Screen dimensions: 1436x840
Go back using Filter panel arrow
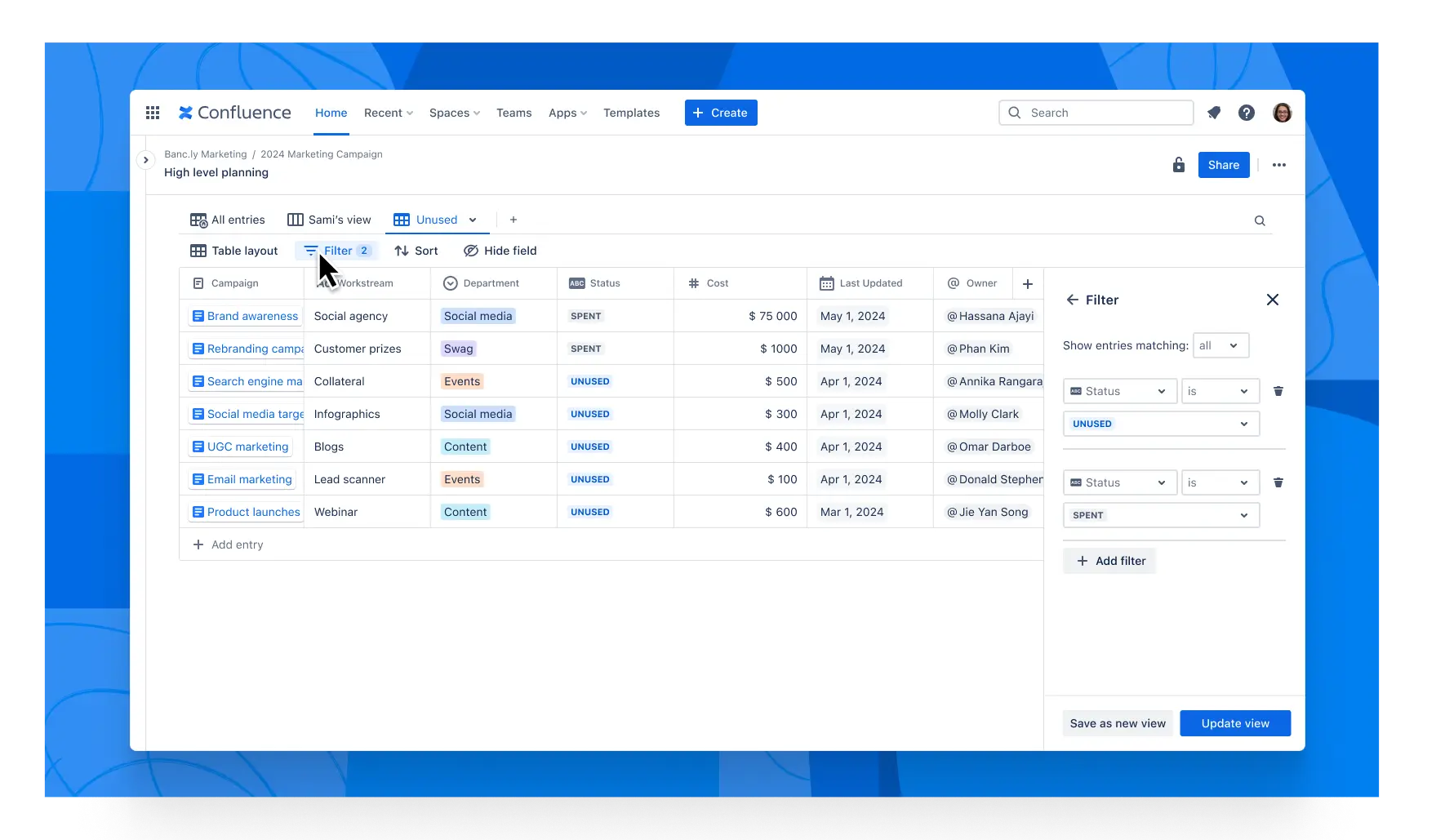[x=1072, y=300]
